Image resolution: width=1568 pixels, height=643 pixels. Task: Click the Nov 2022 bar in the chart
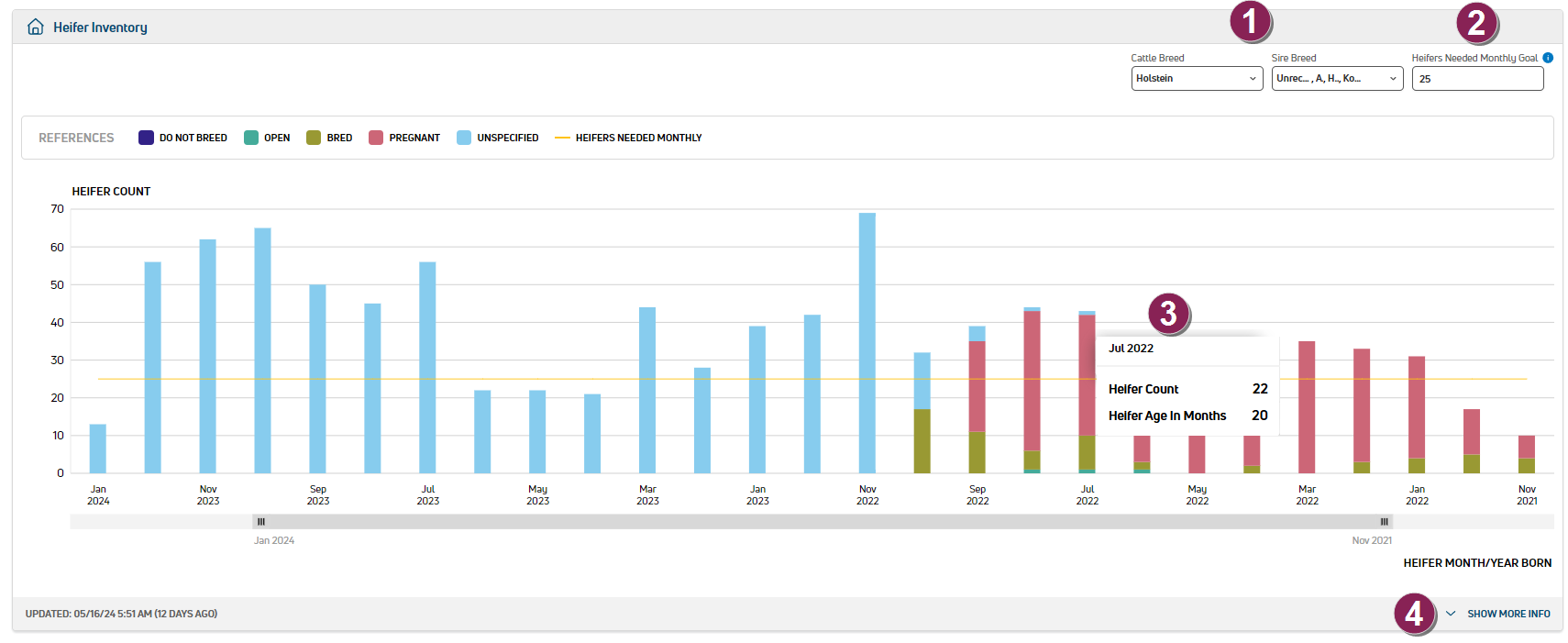click(867, 343)
